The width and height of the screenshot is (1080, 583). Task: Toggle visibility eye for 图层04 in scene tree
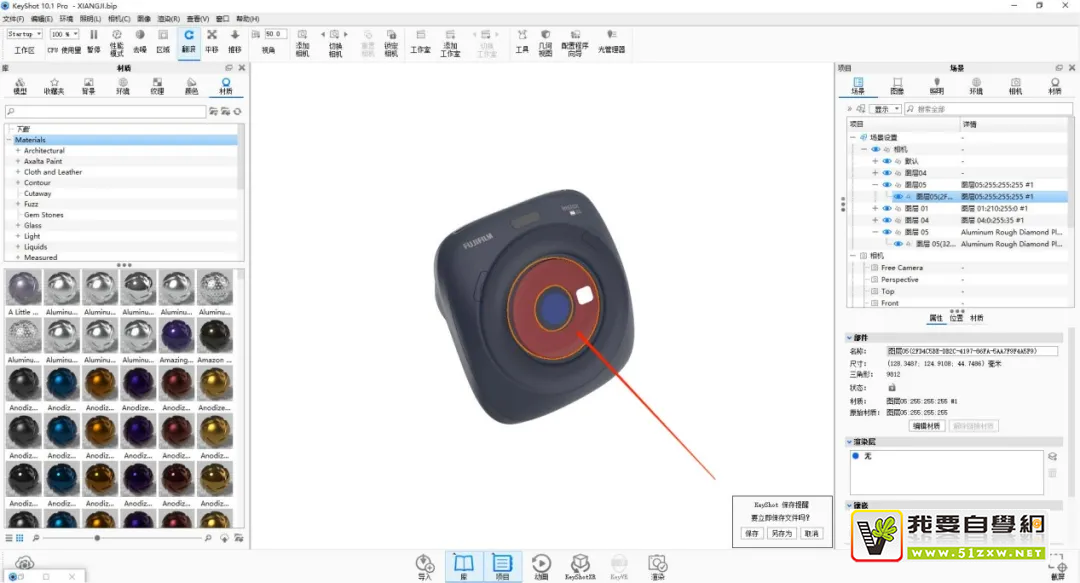click(x=887, y=173)
